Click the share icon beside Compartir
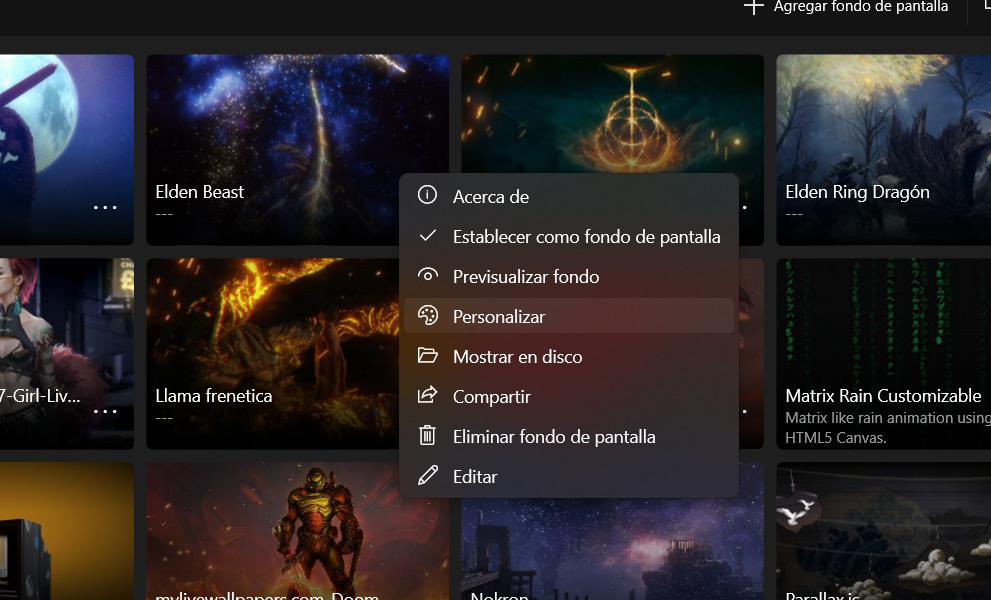 [428, 396]
